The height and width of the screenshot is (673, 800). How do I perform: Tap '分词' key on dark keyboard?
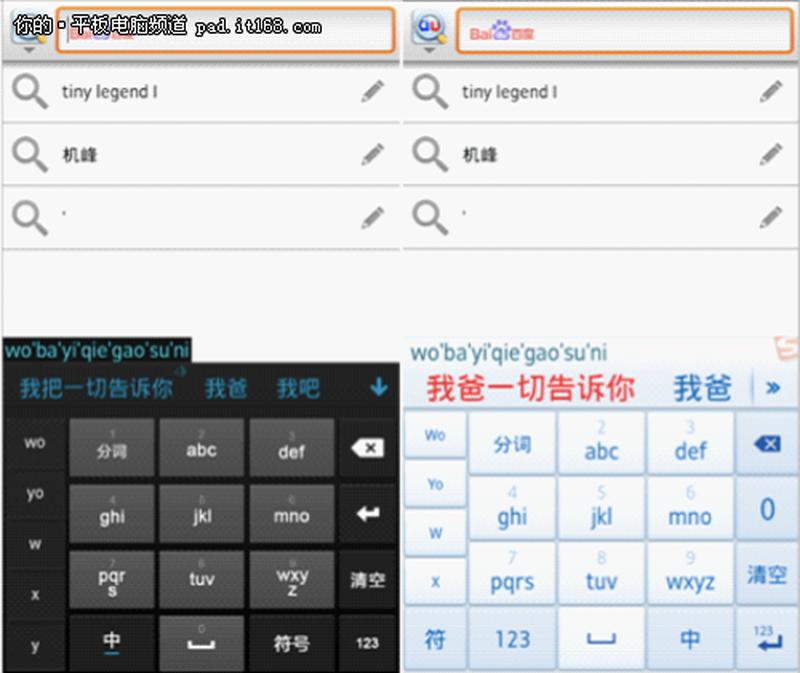[x=112, y=448]
